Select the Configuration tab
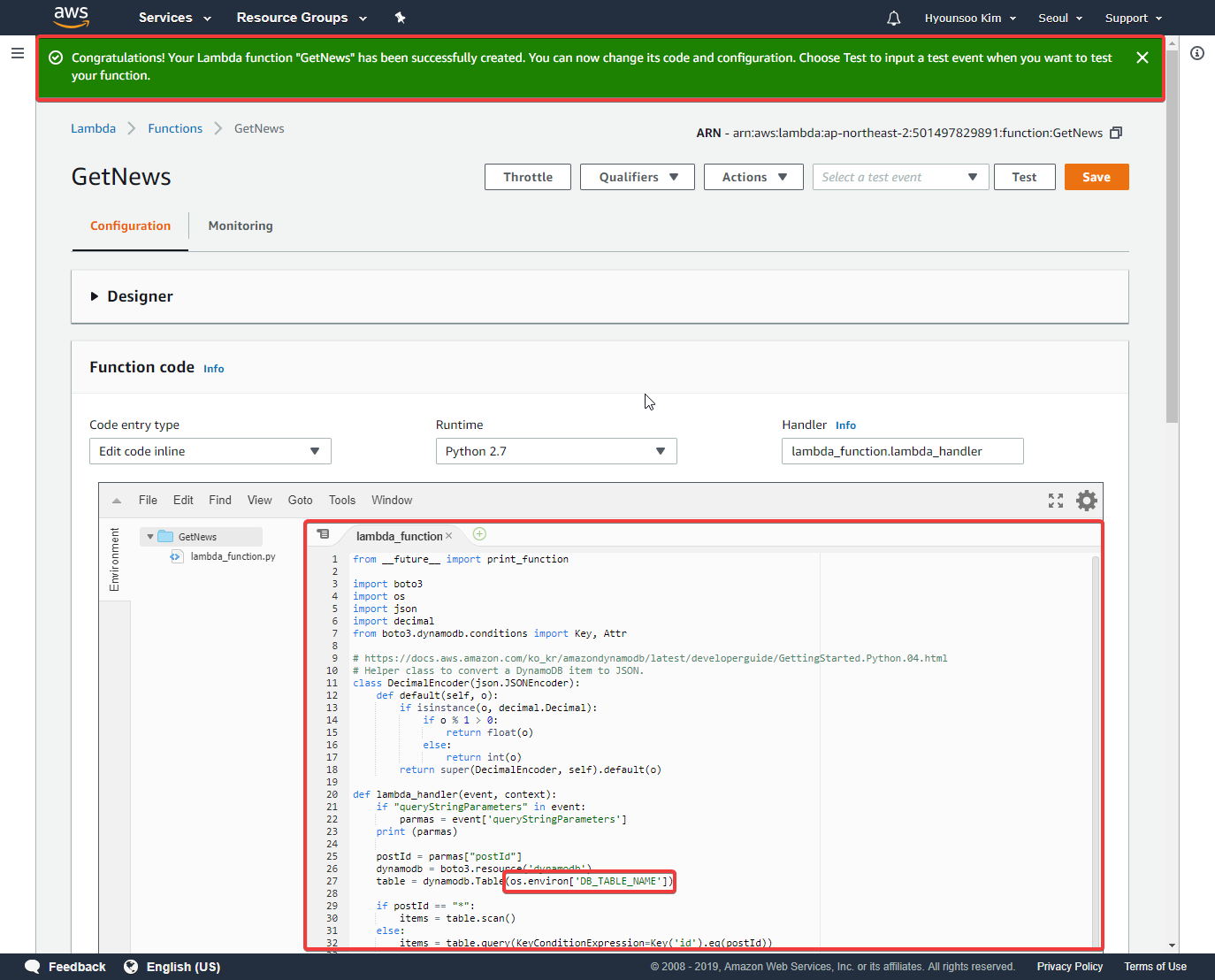The width and height of the screenshot is (1215, 980). (x=130, y=226)
